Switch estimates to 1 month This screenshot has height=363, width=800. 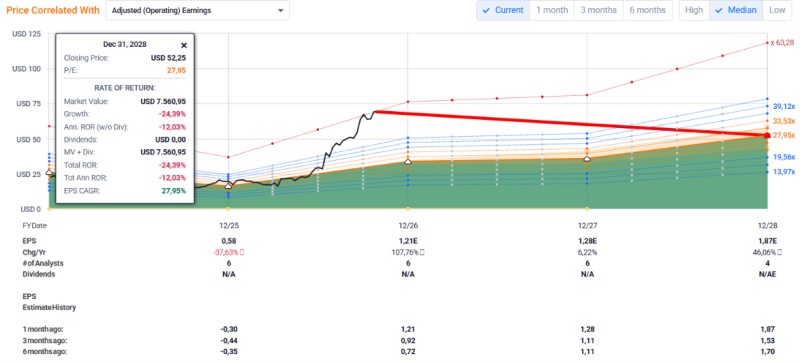[x=552, y=10]
